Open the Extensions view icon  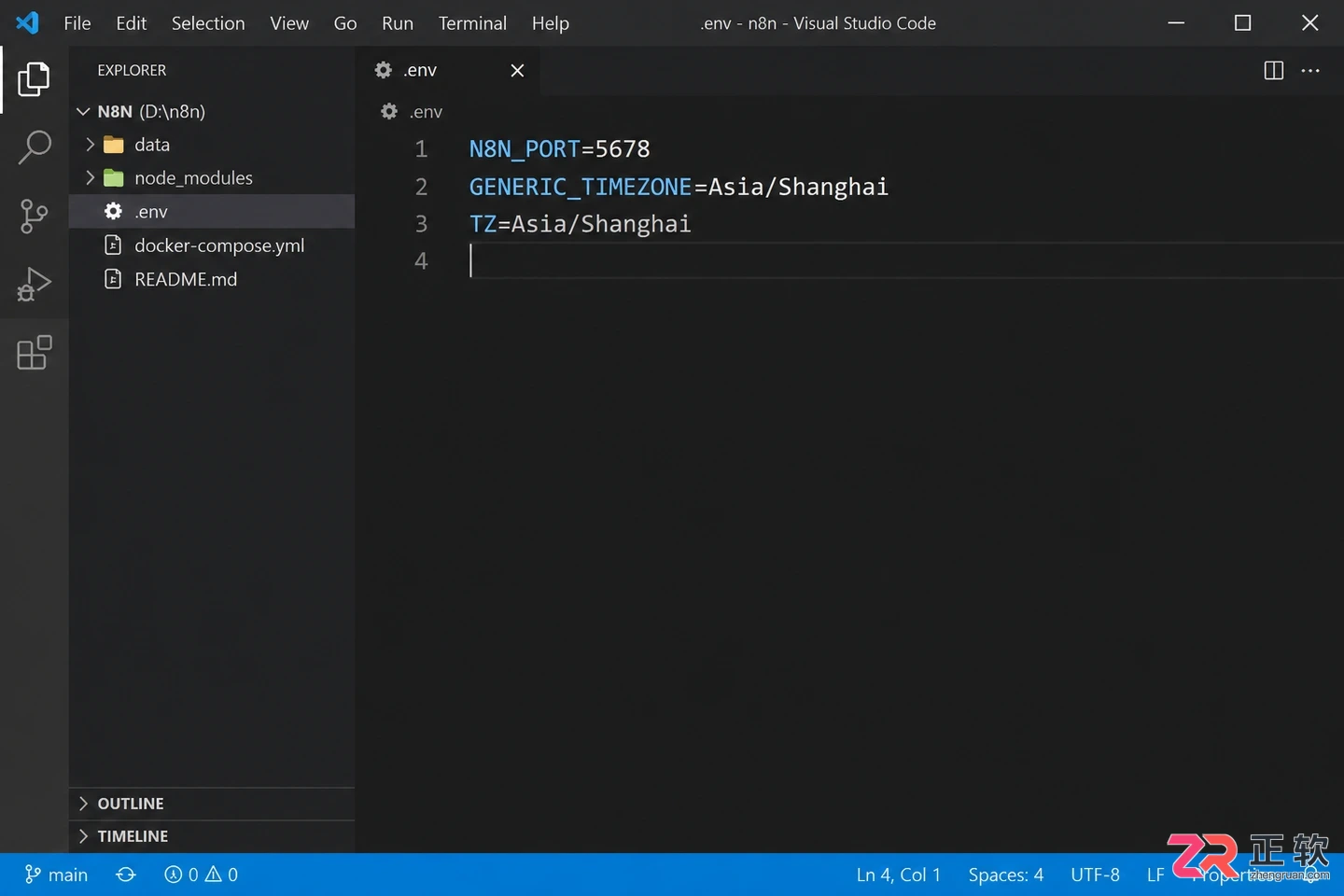pyautogui.click(x=34, y=352)
